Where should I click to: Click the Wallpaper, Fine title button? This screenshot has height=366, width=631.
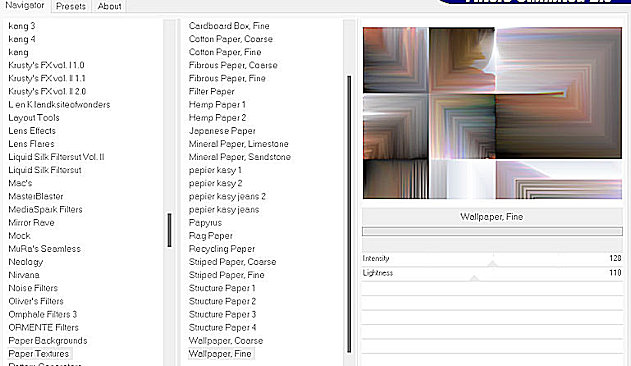[x=492, y=217]
